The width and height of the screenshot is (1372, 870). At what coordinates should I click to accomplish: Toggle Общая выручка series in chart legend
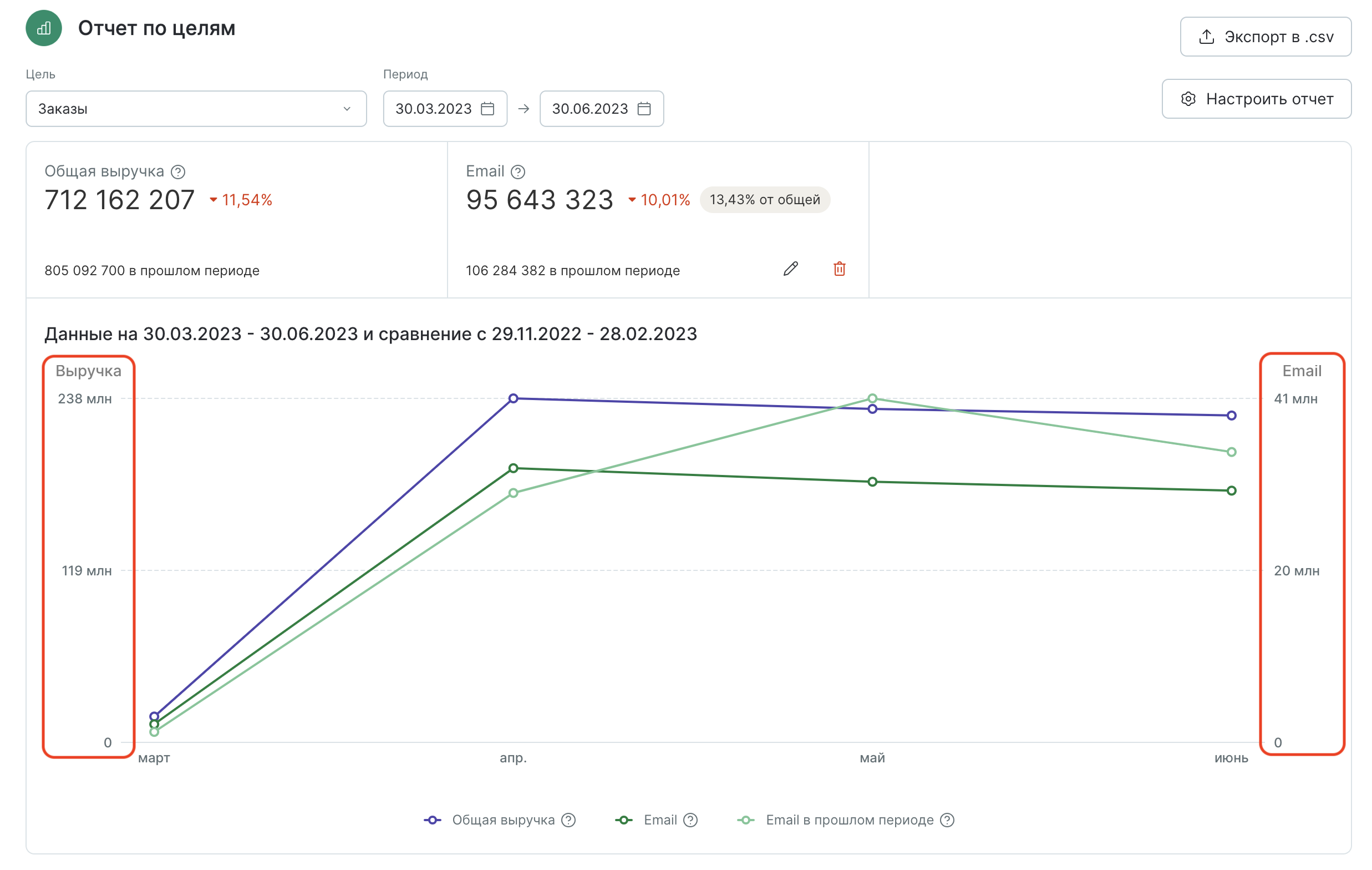pos(490,820)
